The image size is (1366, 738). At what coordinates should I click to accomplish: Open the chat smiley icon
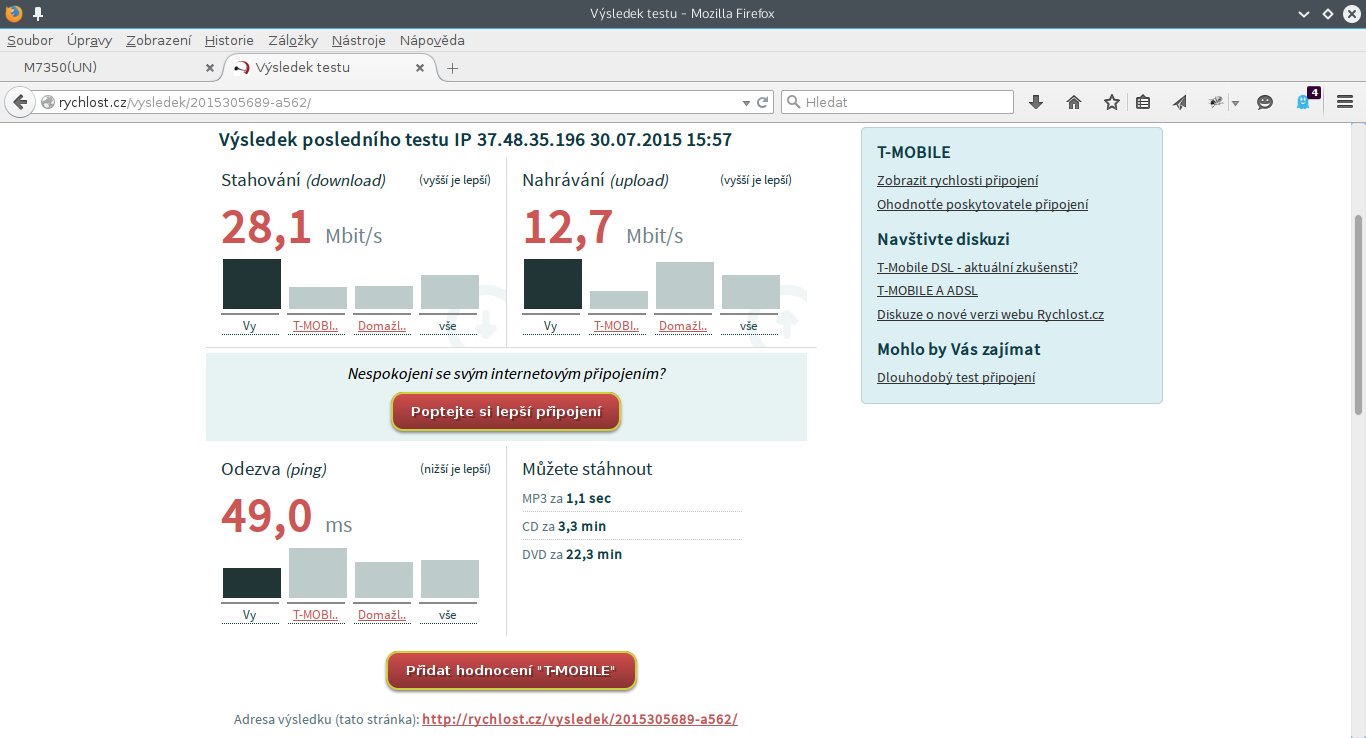coord(1265,102)
